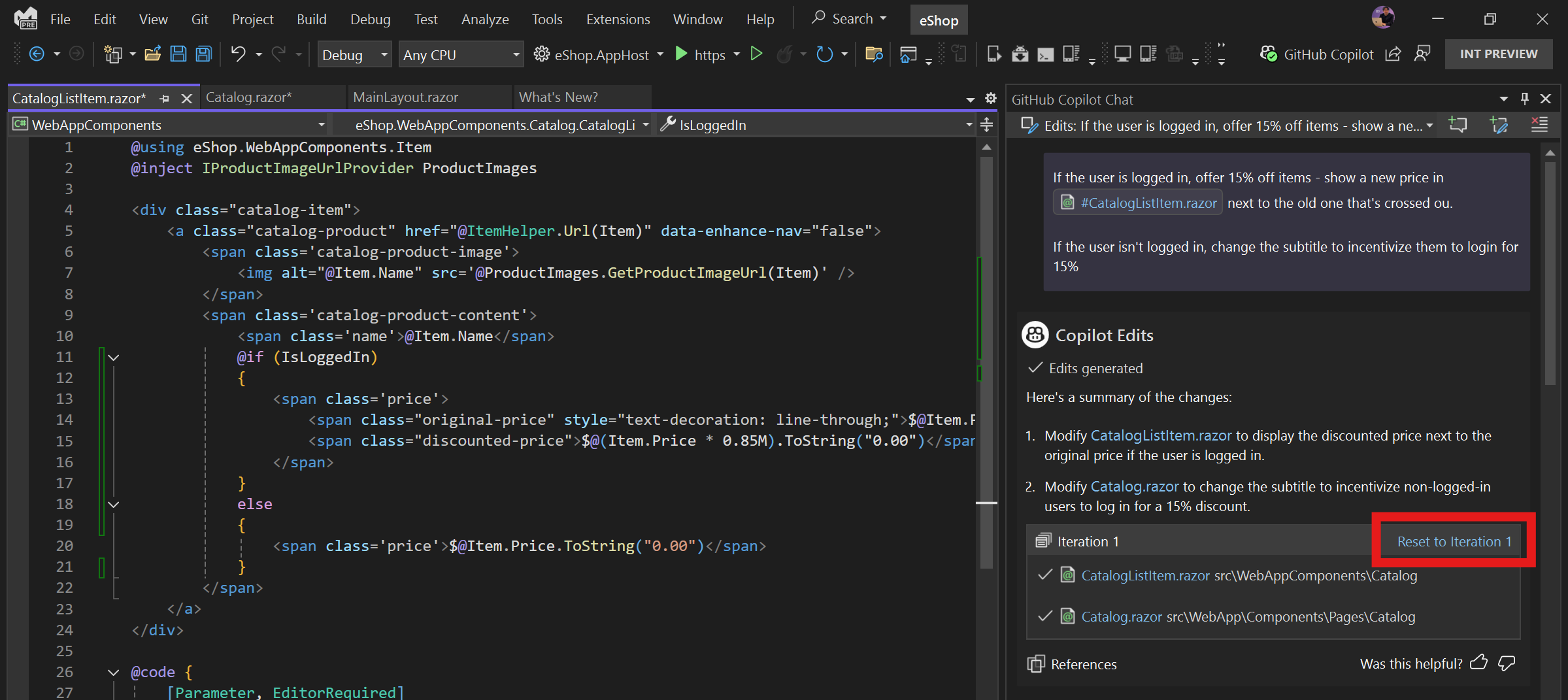This screenshot has height=700, width=1568.
Task: Open Catalog.razor link in Iteration 1 list
Action: coord(1121,616)
